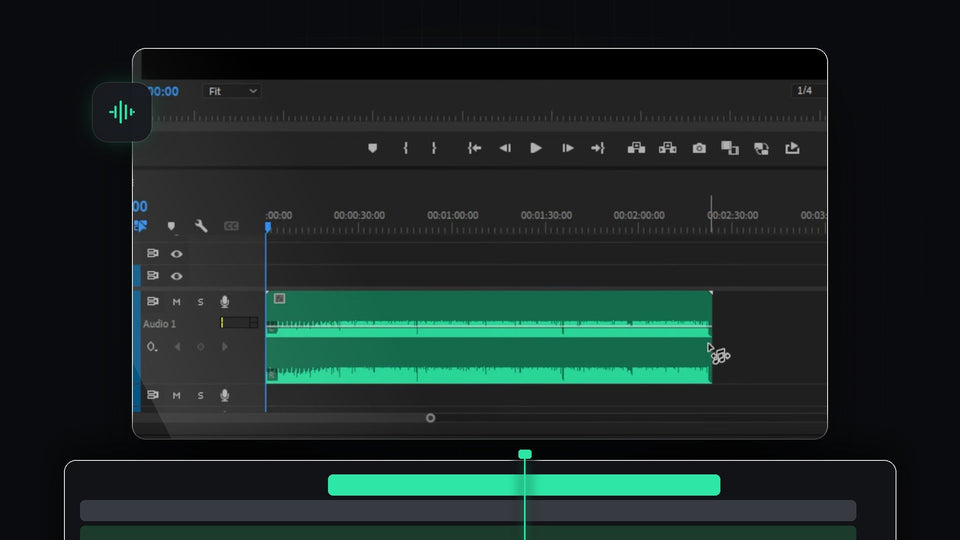Click the gray bar in the lower panel
Screen dimensions: 960x540
[468, 511]
